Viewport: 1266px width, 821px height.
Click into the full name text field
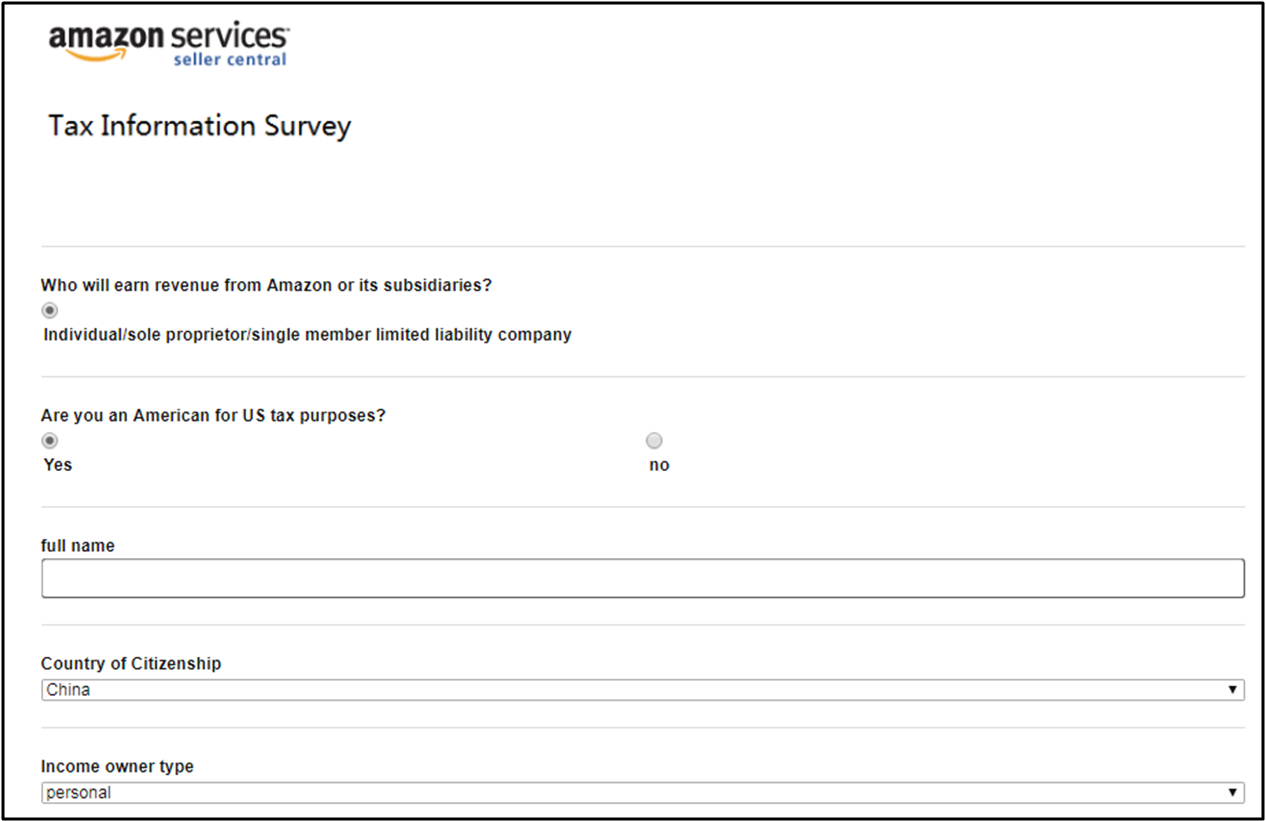(642, 578)
